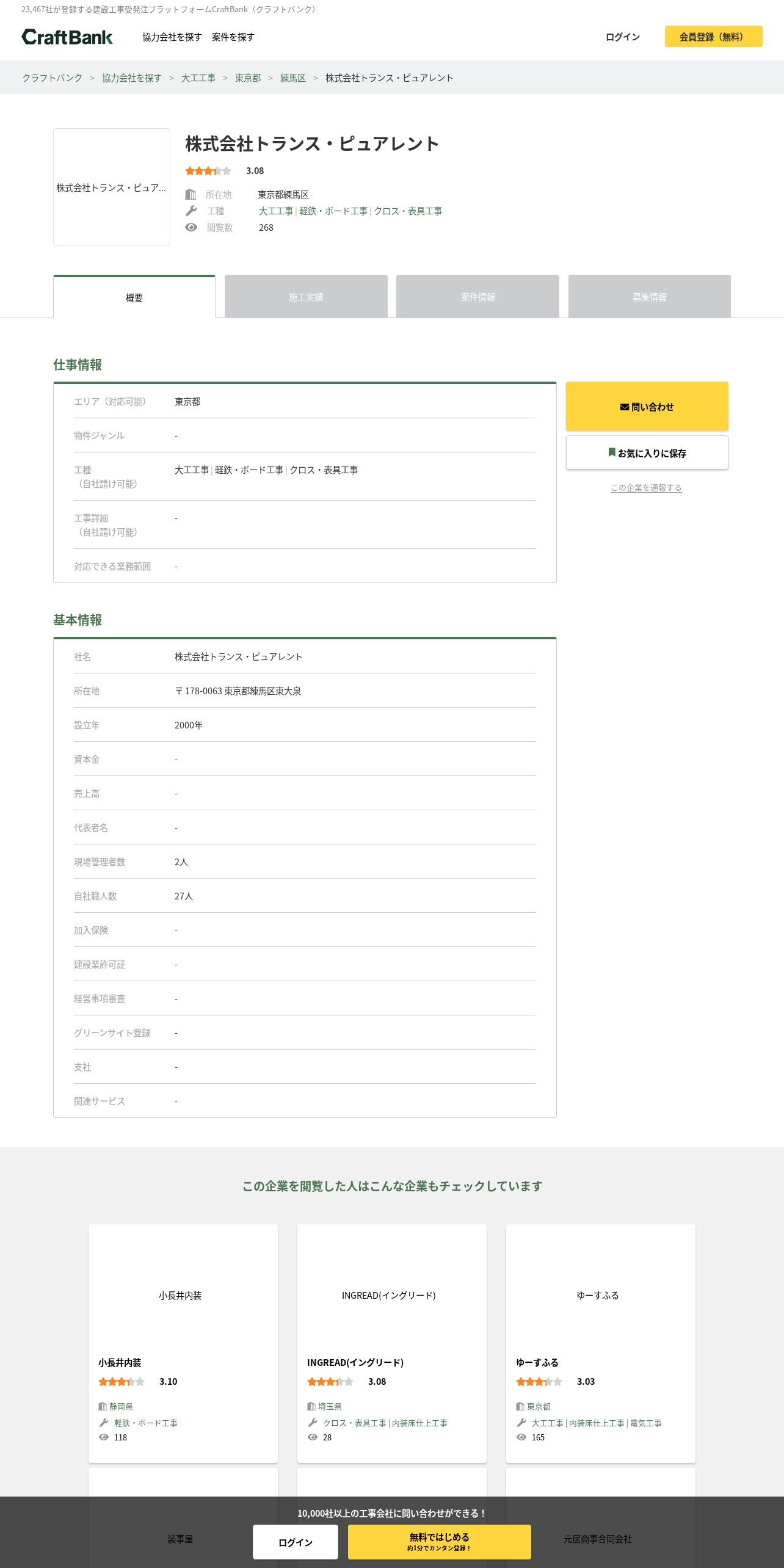
Task: Click the 設立年 value 2000年
Action: coord(189,725)
